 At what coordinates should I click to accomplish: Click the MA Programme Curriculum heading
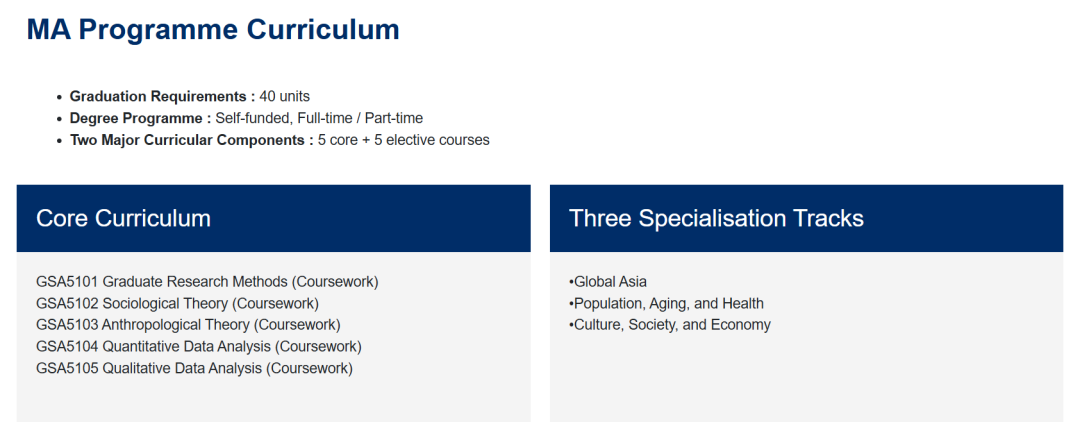tap(213, 30)
